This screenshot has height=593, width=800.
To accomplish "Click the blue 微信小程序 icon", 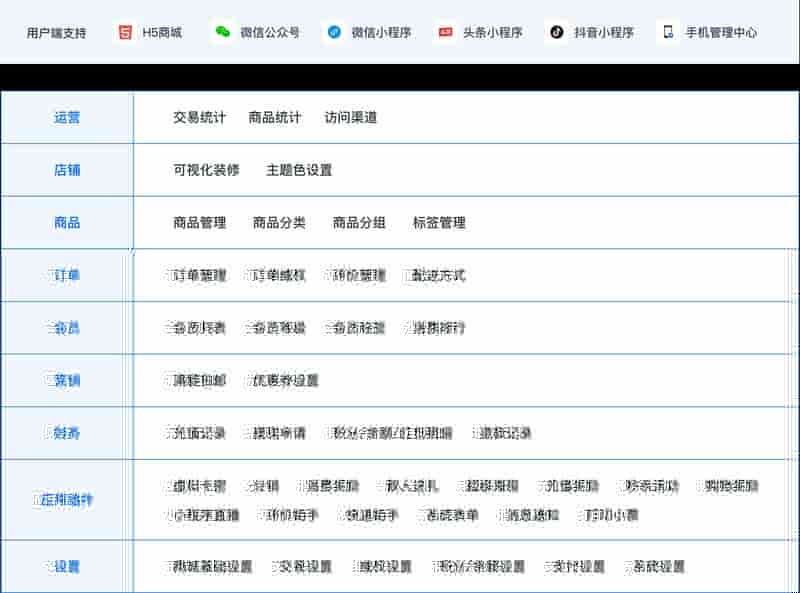I will click(334, 32).
